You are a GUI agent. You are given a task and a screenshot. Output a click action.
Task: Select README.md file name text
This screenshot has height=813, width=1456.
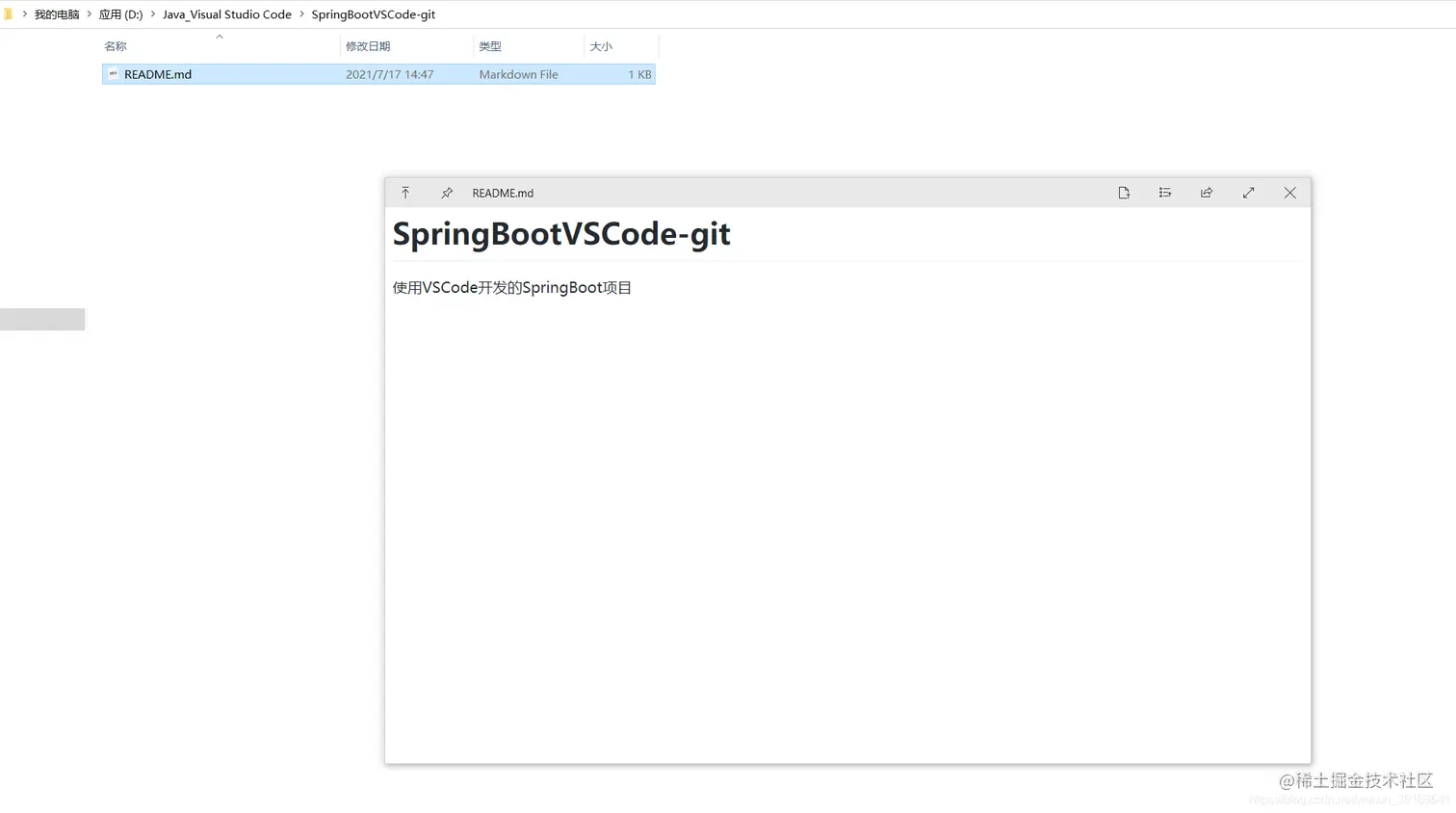tap(158, 74)
